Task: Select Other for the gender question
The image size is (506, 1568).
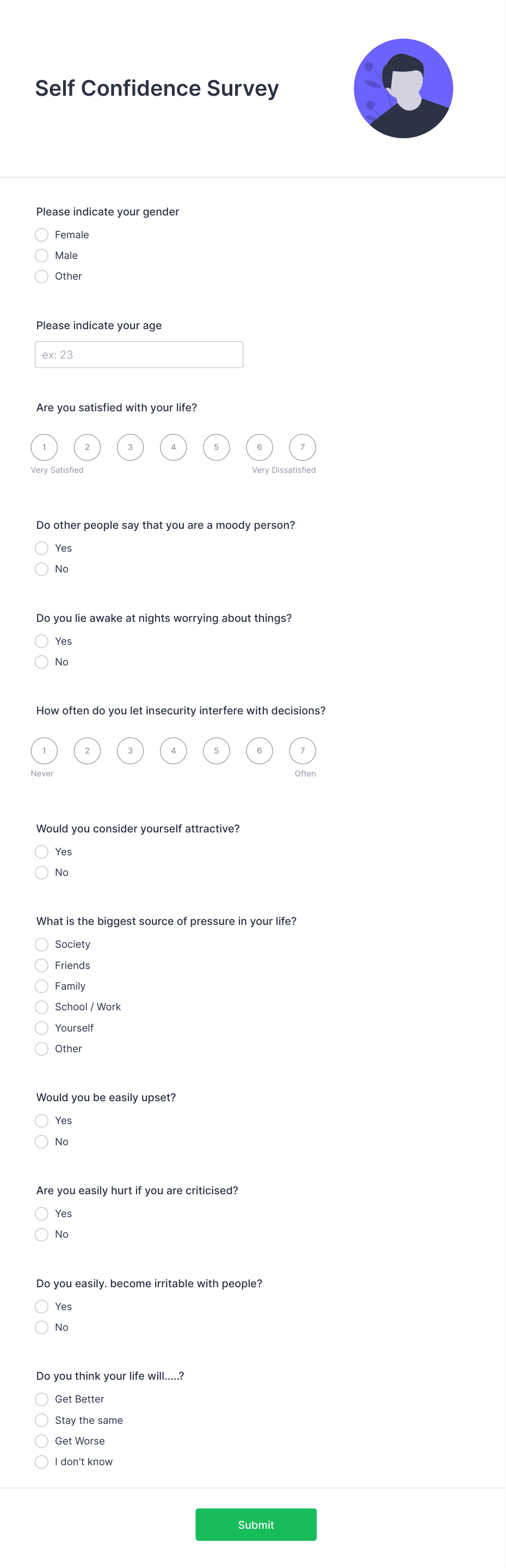Action: pos(41,276)
